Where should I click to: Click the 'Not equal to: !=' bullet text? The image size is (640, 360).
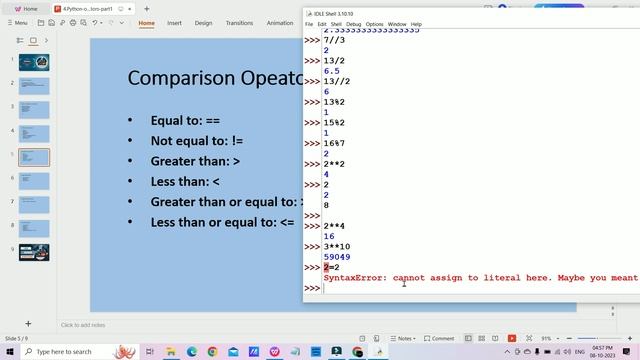[x=197, y=141]
